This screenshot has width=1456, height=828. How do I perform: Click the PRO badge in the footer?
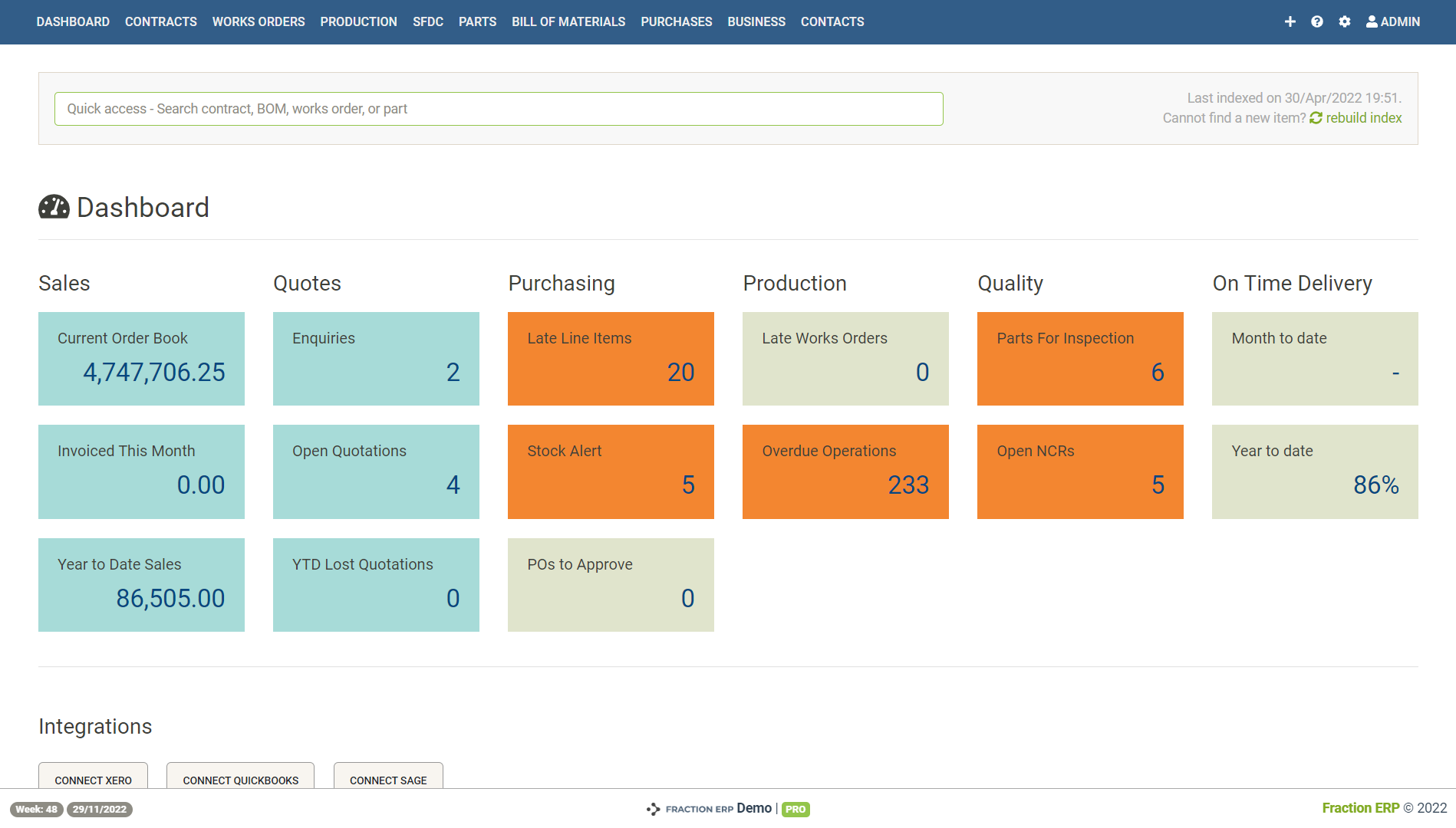[x=796, y=809]
